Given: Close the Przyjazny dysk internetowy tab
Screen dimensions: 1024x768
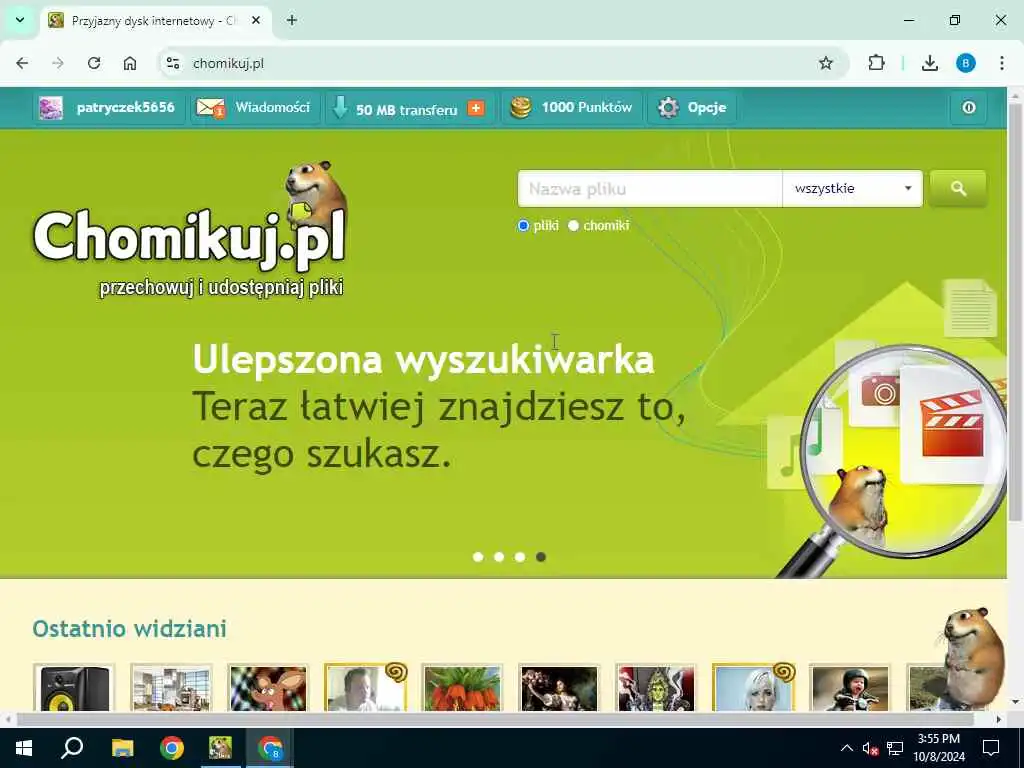Looking at the screenshot, I should point(256,20).
